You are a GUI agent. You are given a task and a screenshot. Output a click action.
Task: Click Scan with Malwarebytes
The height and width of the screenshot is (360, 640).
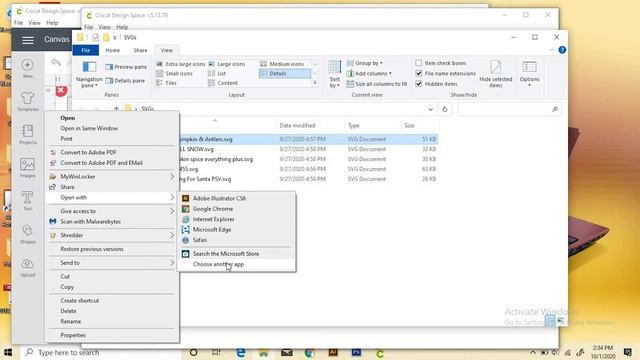pyautogui.click(x=111, y=222)
